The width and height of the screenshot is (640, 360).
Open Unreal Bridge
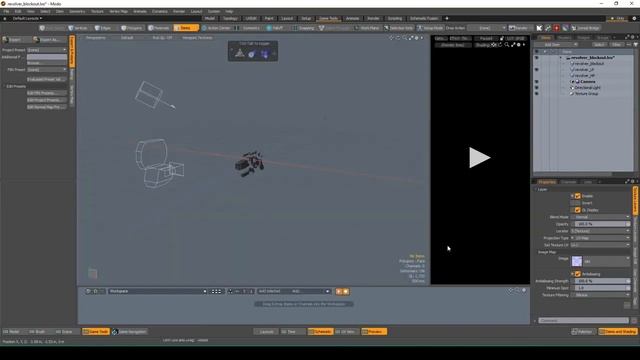tap(585, 28)
